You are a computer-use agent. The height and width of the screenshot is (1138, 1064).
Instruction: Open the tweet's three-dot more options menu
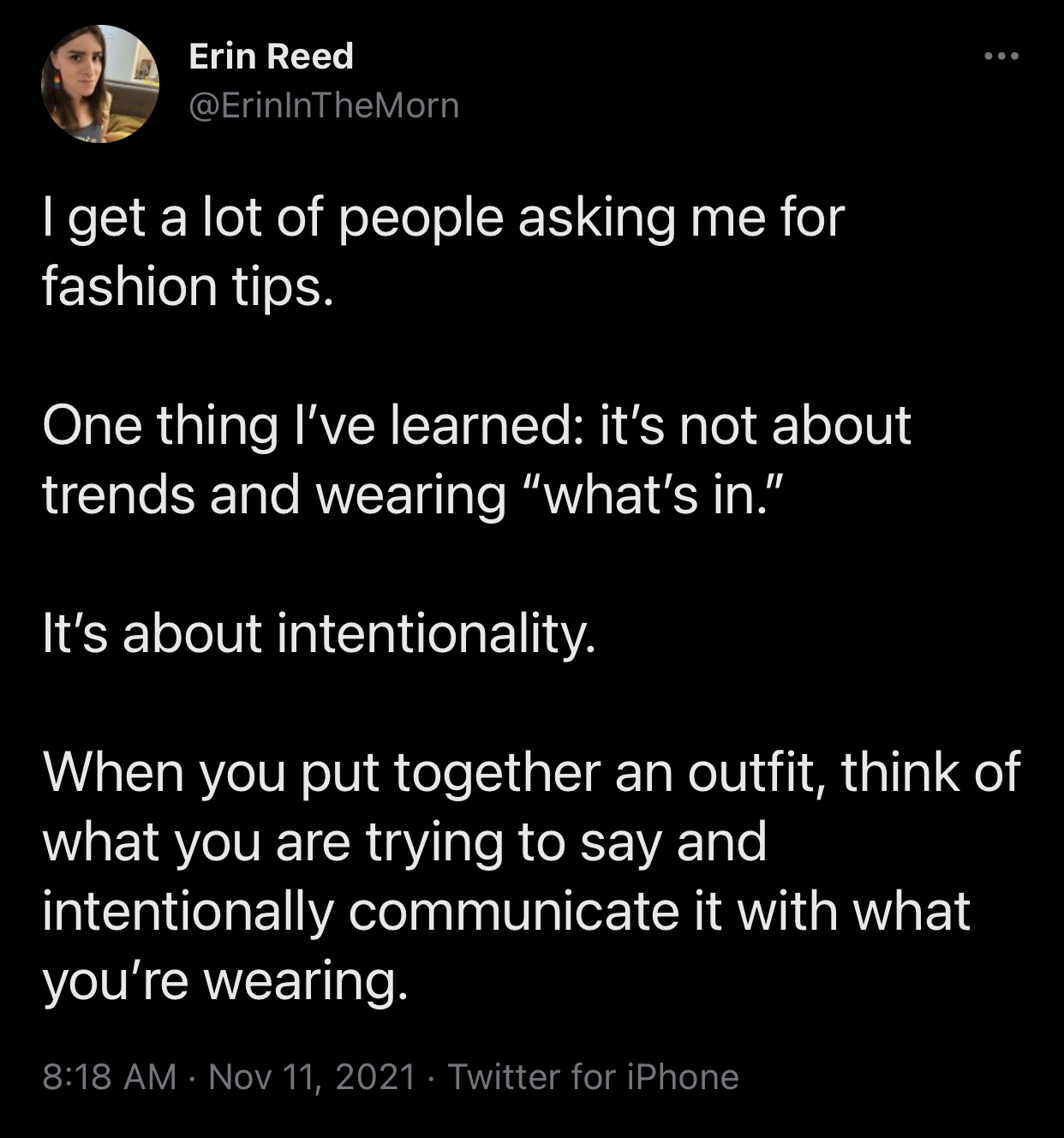tap(1001, 57)
